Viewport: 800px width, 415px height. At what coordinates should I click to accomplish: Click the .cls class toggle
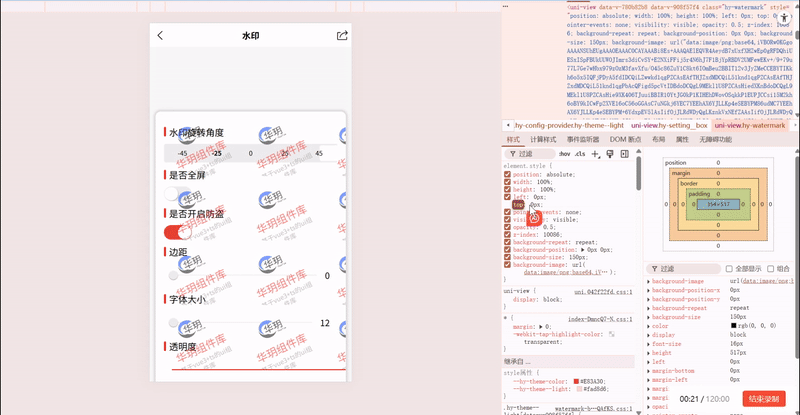(x=580, y=154)
